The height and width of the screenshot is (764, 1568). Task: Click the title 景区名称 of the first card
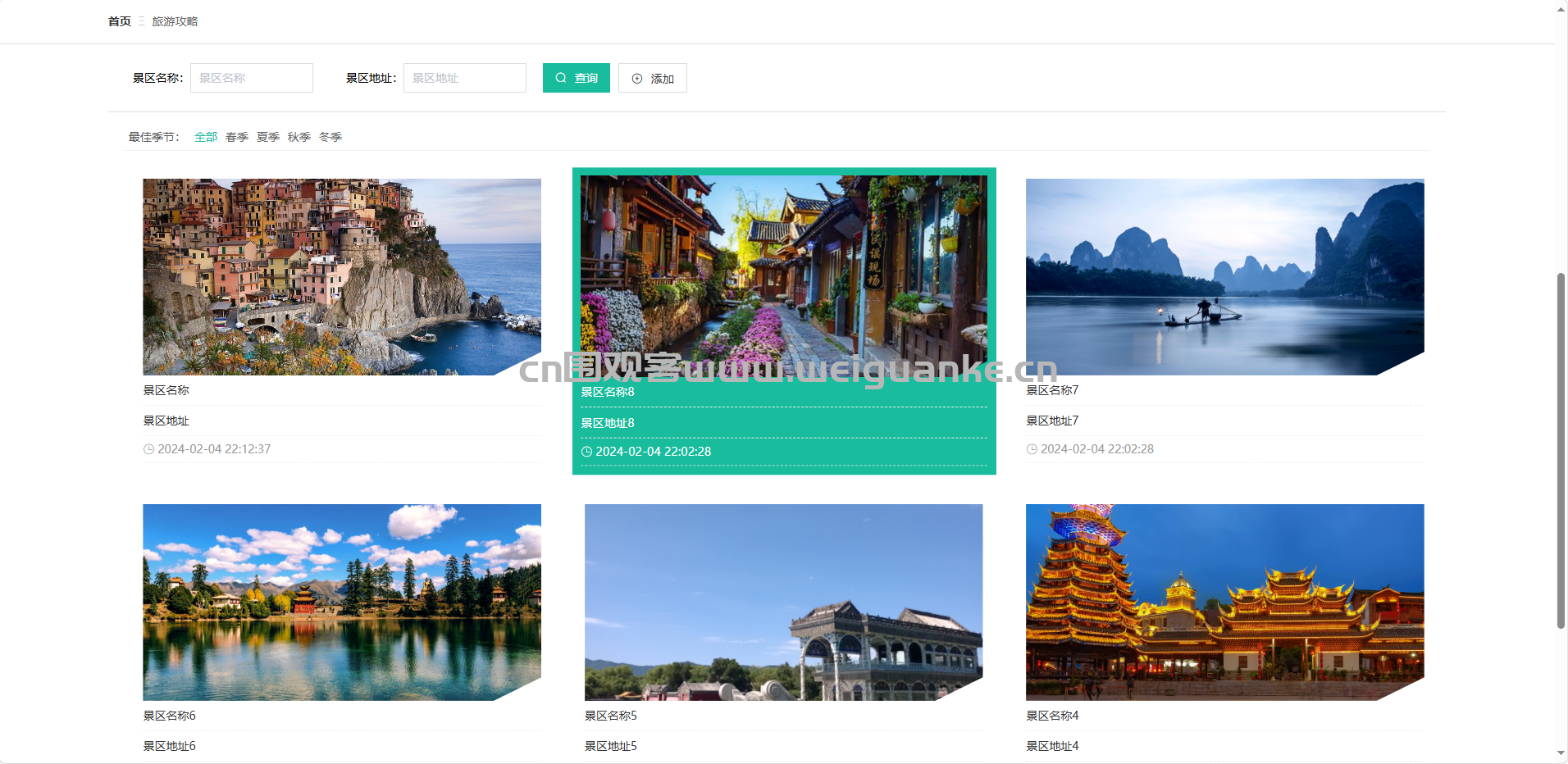point(166,390)
